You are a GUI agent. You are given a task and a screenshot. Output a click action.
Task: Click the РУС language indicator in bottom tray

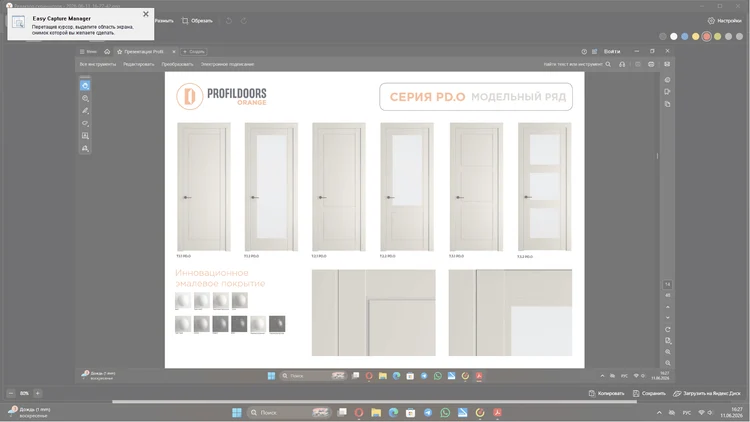point(687,412)
